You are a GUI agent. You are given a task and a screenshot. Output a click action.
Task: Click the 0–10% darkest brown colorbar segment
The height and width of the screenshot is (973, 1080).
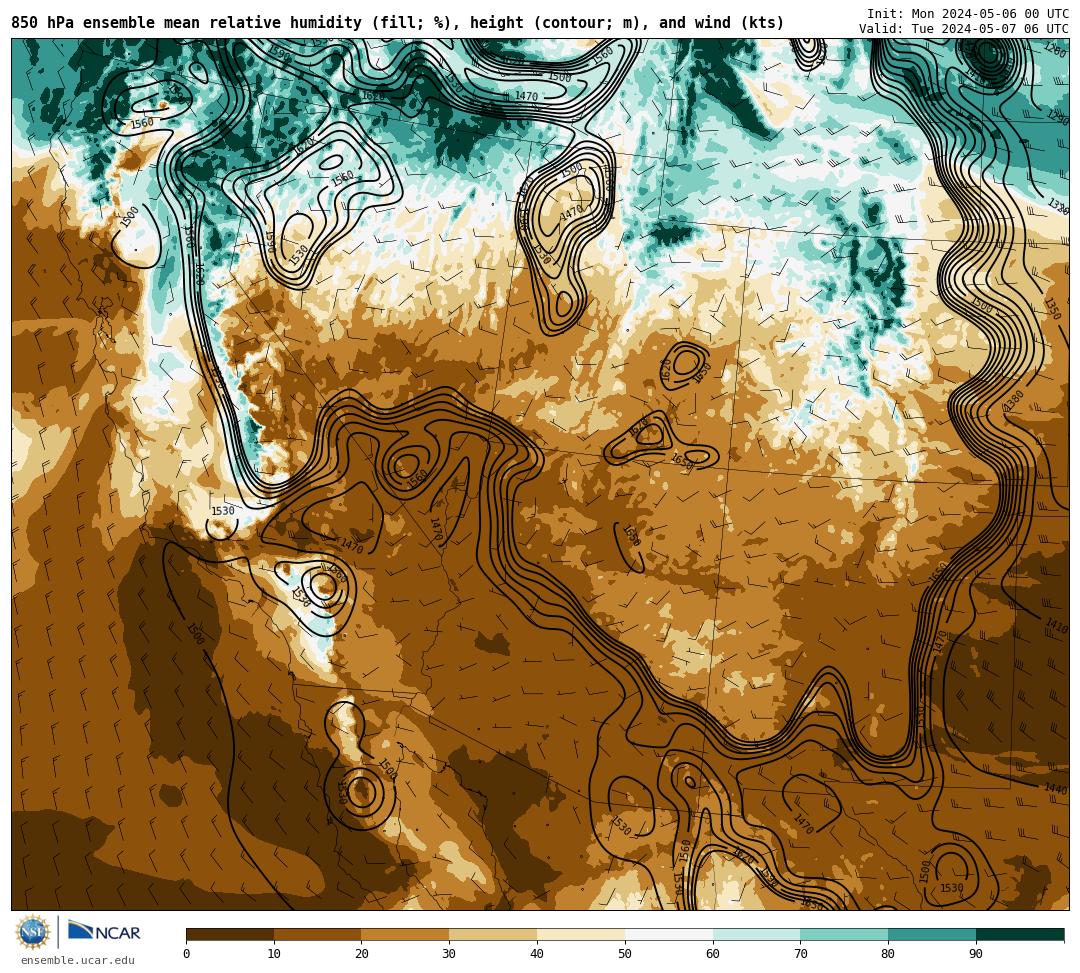230,934
